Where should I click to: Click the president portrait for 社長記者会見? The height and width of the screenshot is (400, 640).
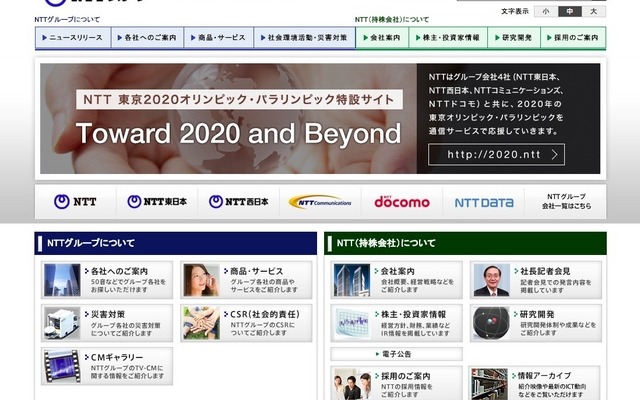point(491,280)
